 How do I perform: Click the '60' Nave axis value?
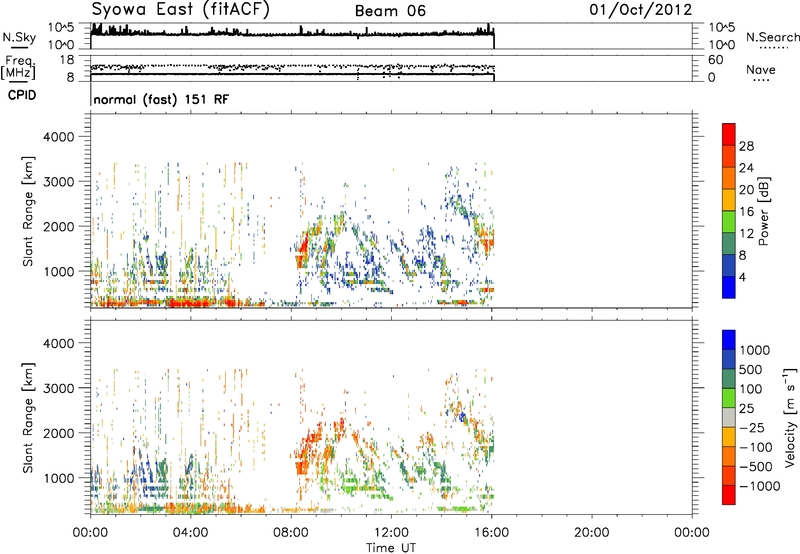(x=715, y=60)
